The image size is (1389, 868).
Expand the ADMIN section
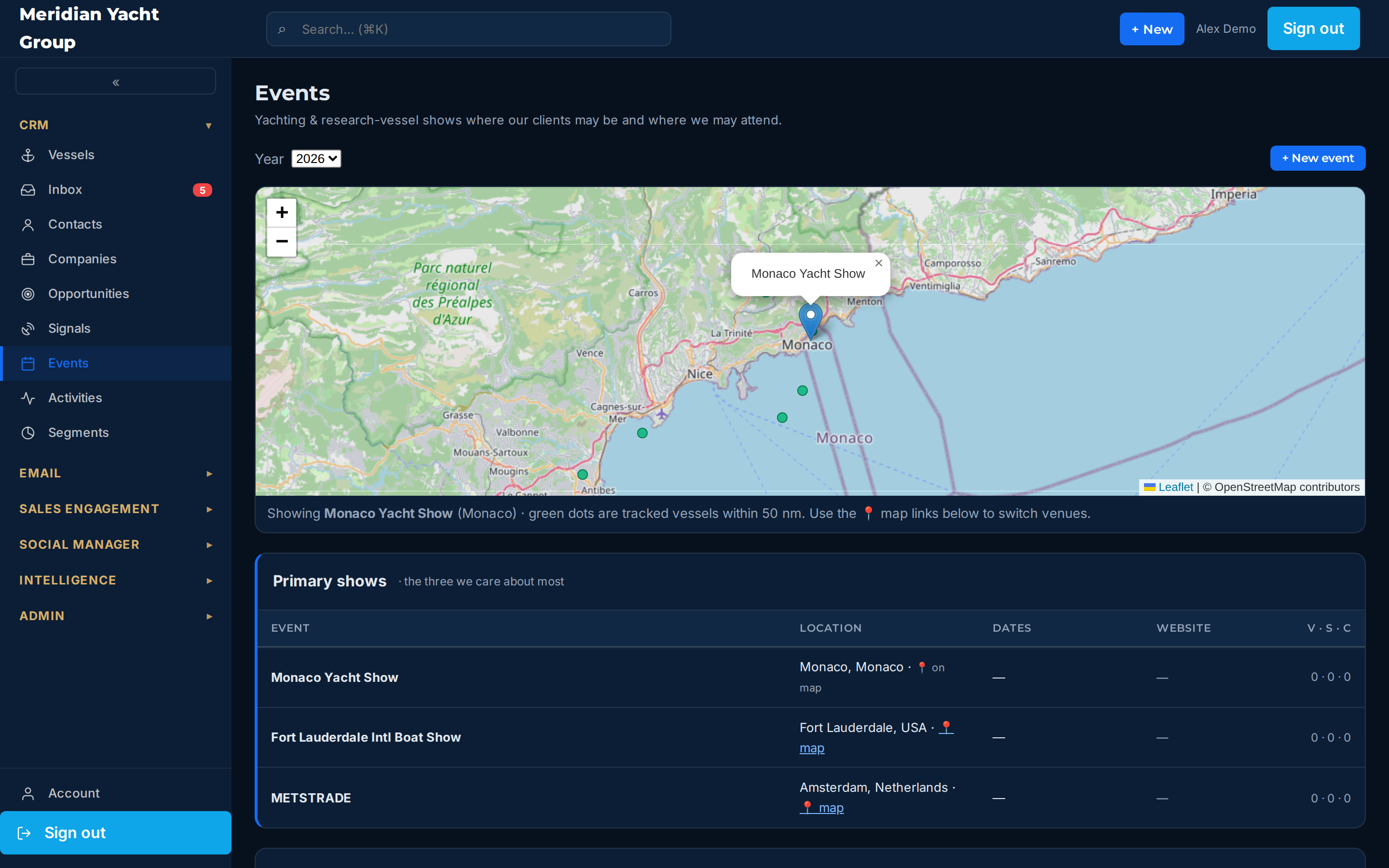point(116,616)
